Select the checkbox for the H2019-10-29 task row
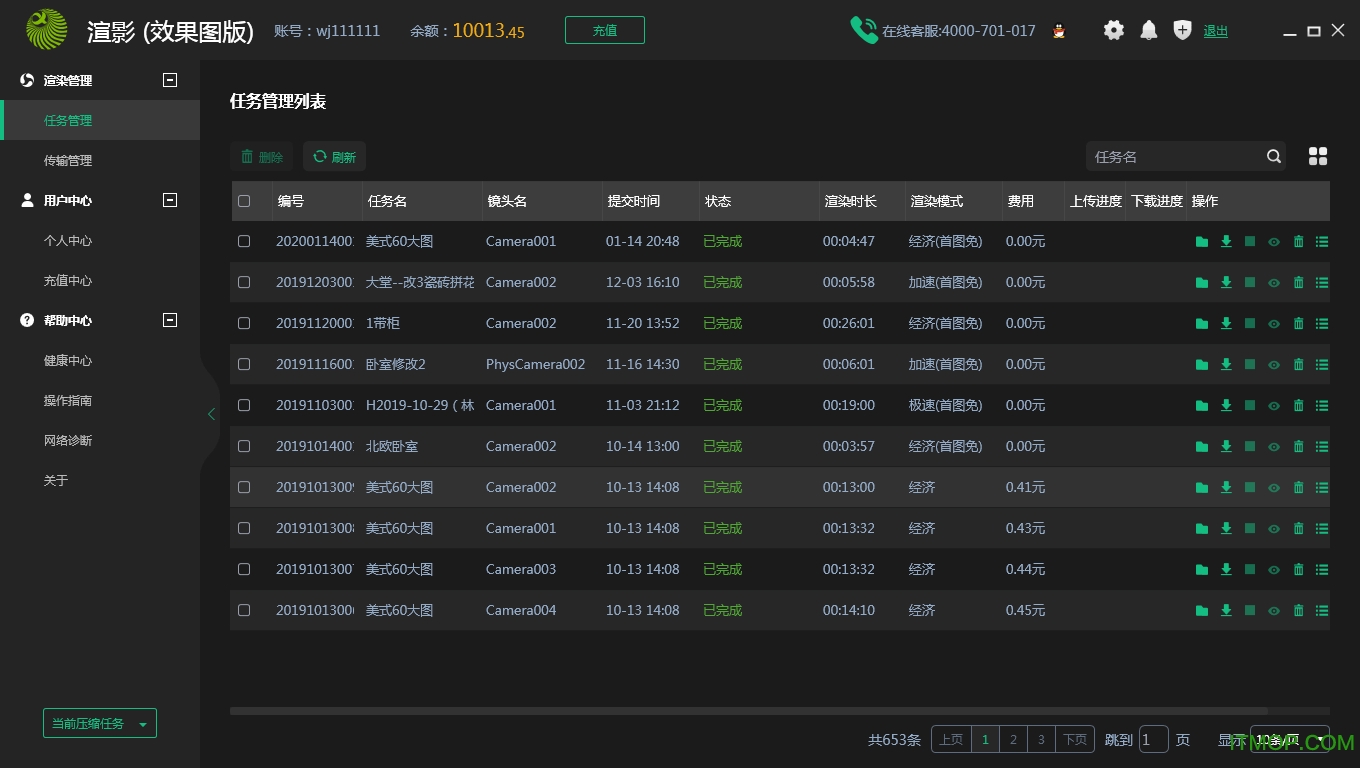1360x768 pixels. pyautogui.click(x=244, y=406)
